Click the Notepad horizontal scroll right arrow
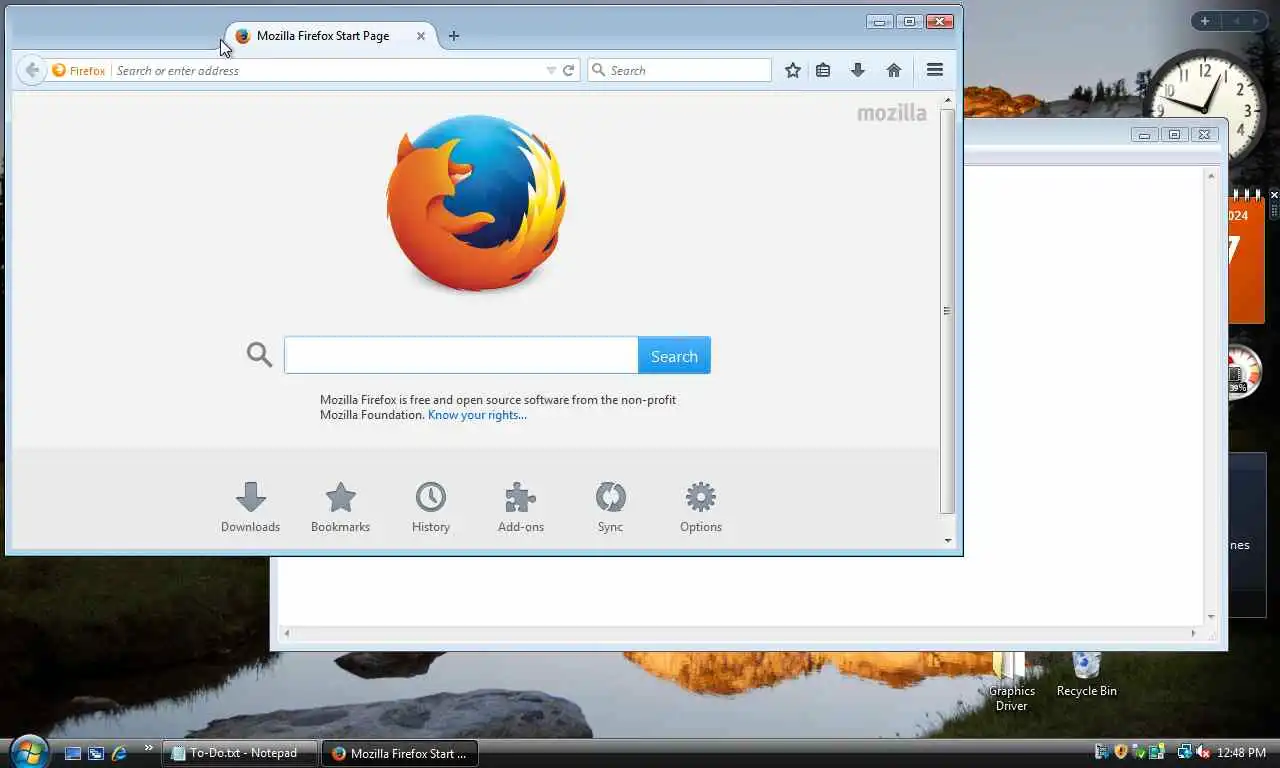Image resolution: width=1280 pixels, height=768 pixels. pyautogui.click(x=1193, y=633)
